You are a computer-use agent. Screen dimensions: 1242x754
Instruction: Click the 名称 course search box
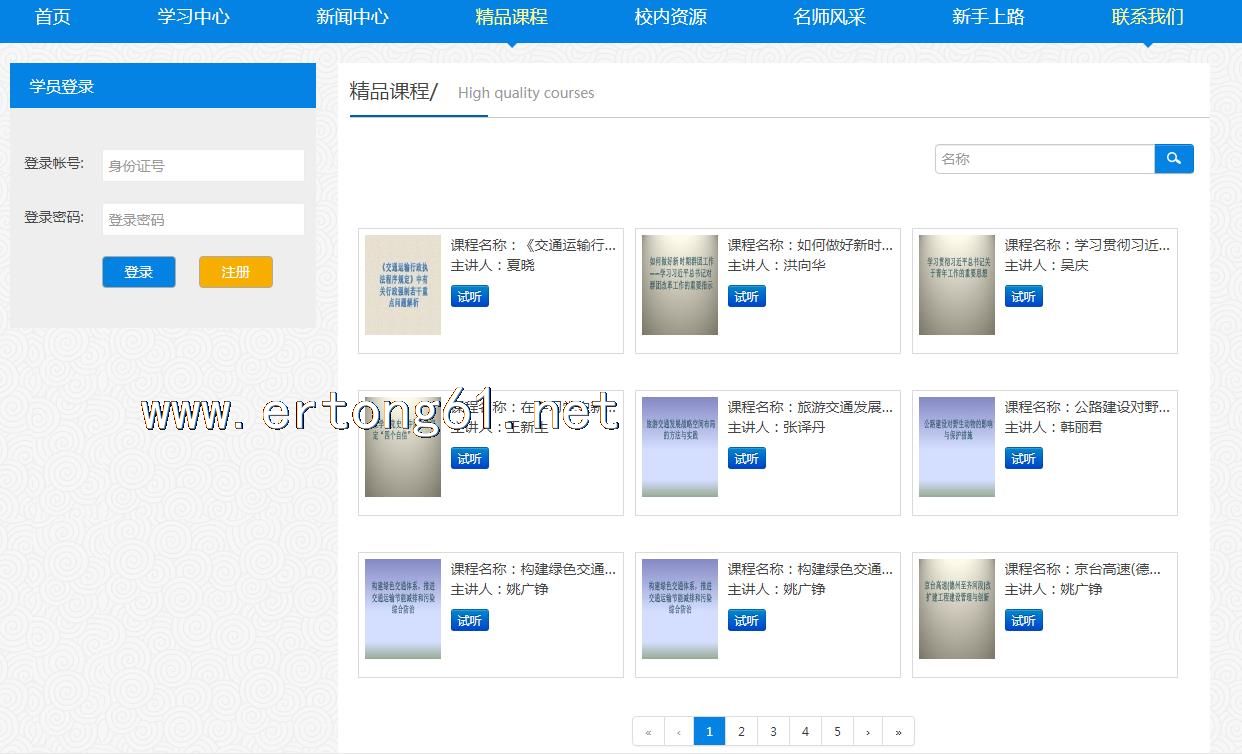1044,159
